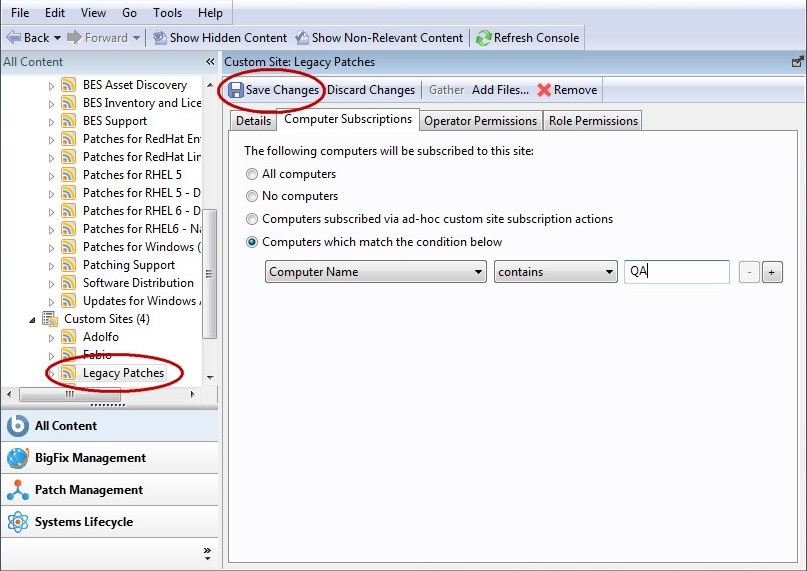Select the Patches for RHEL6 tree item

pos(142,229)
